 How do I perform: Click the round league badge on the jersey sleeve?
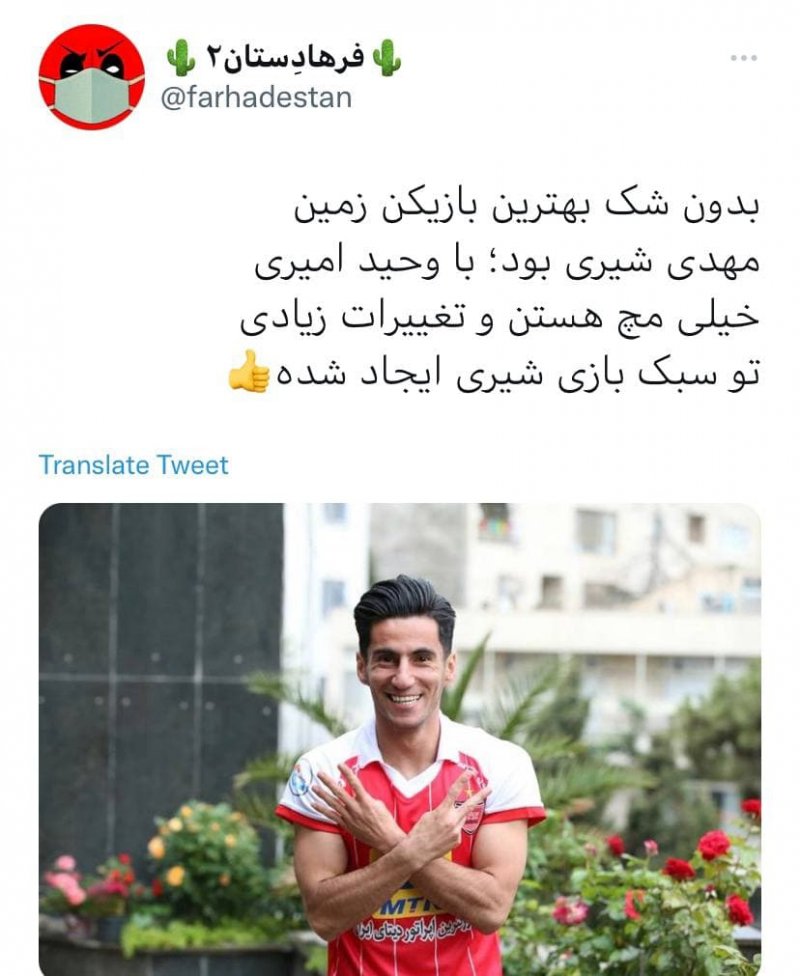coord(302,778)
